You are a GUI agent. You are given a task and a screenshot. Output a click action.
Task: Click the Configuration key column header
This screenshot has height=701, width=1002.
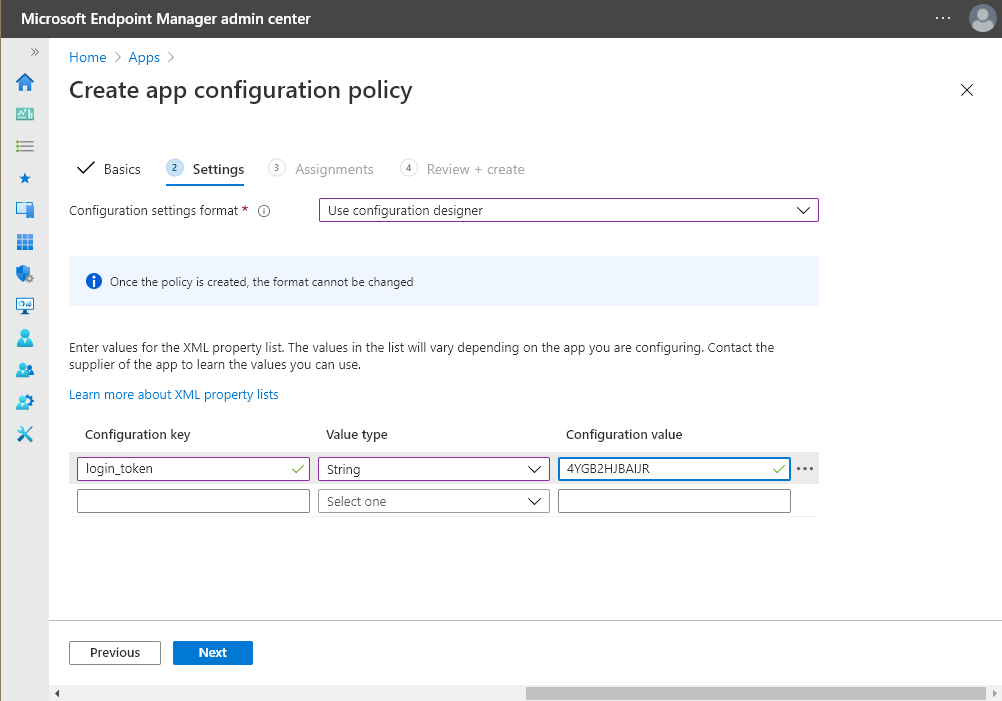[x=137, y=435]
